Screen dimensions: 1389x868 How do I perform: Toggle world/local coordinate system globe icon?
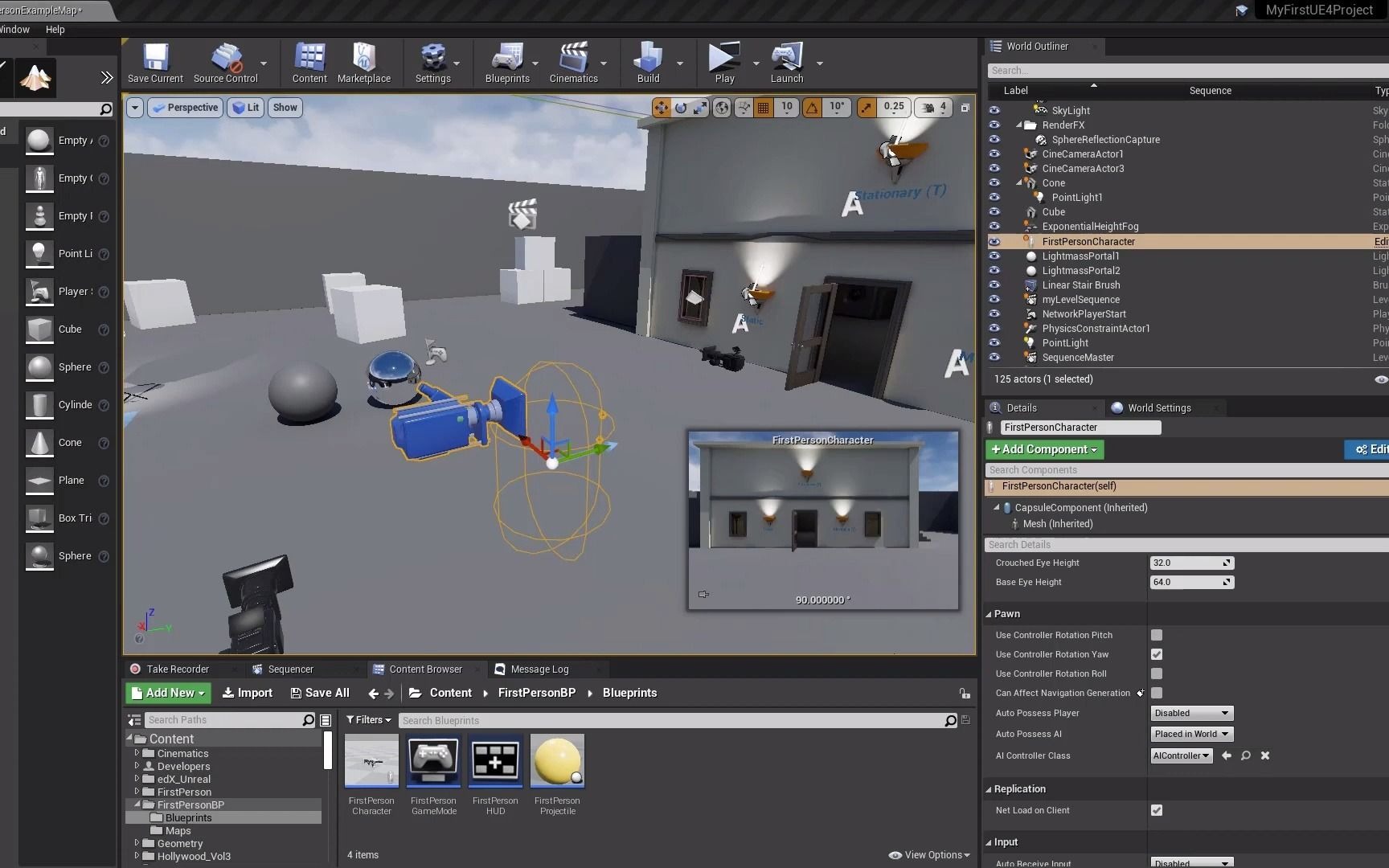[722, 108]
